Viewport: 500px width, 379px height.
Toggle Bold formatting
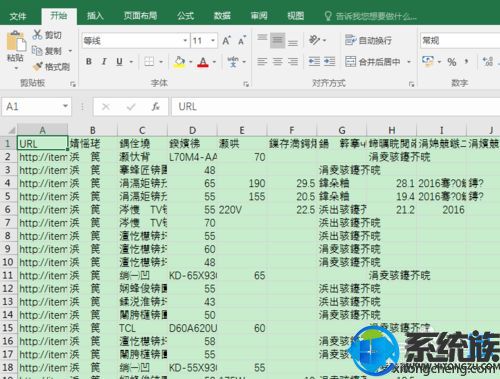click(89, 61)
